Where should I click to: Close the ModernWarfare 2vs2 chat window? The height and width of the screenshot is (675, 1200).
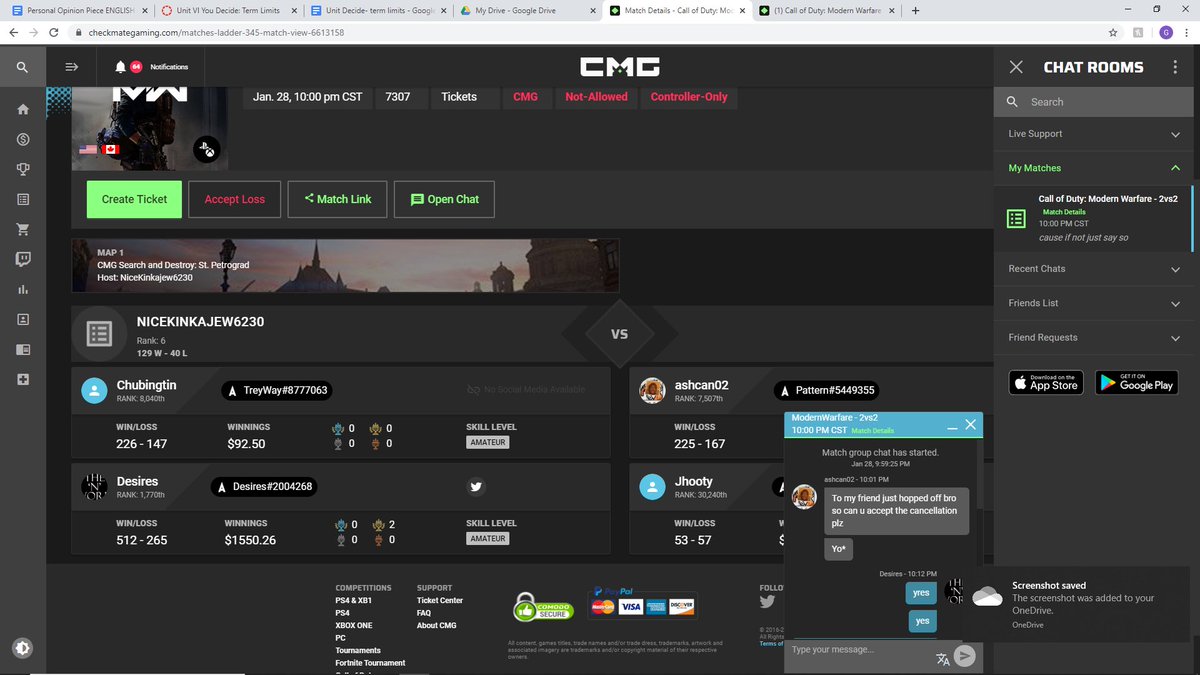pos(970,424)
